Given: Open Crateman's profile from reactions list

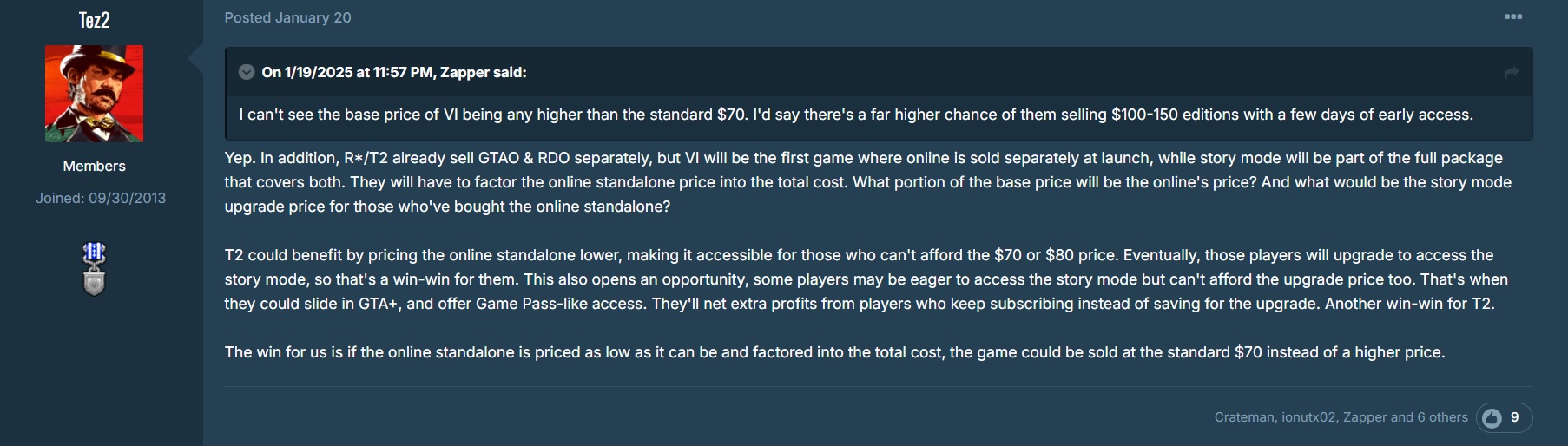Looking at the screenshot, I should [x=1244, y=417].
